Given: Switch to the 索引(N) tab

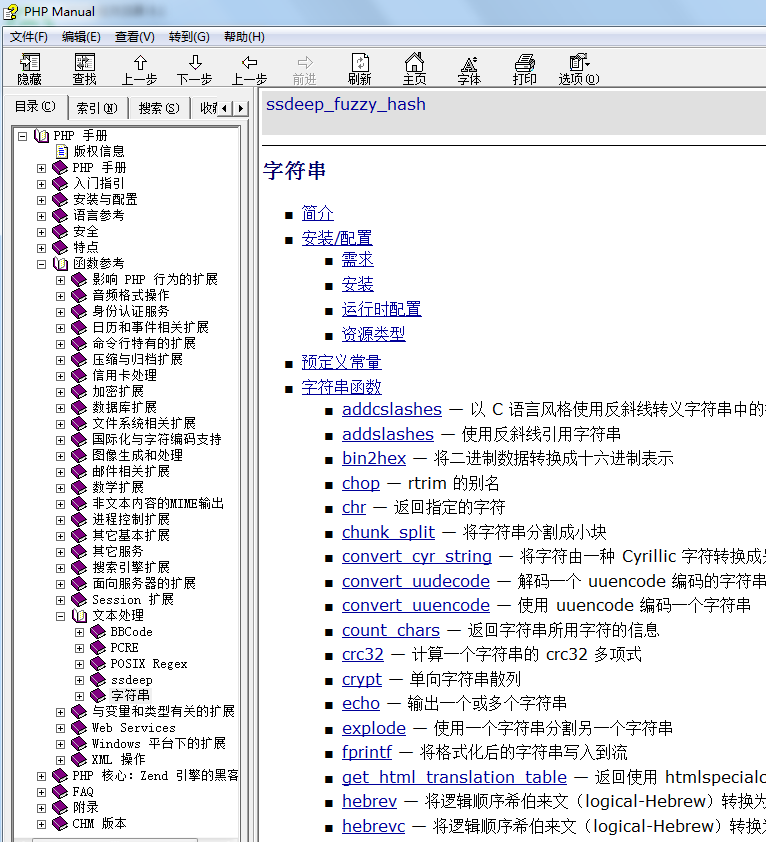Looking at the screenshot, I should tap(97, 108).
